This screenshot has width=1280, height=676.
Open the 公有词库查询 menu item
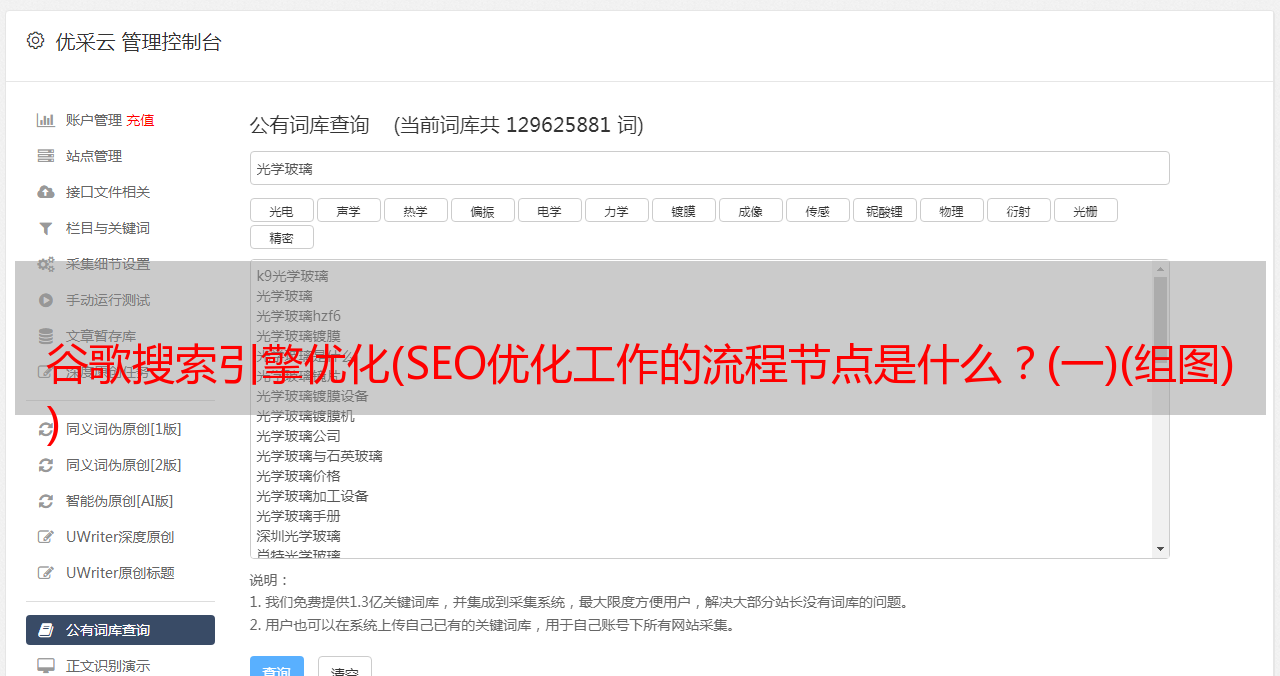click(120, 630)
